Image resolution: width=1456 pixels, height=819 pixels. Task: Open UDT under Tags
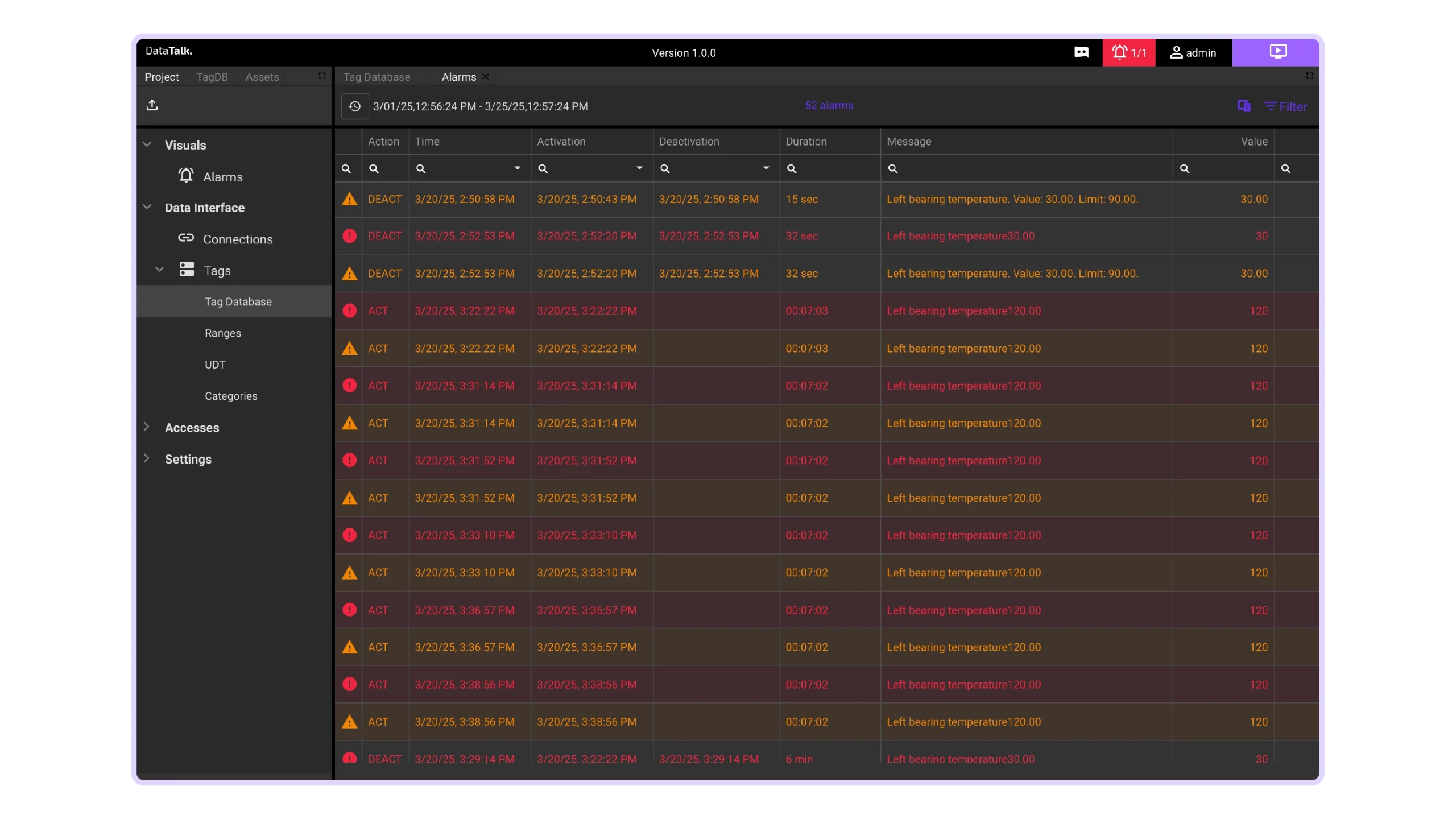[x=215, y=365]
